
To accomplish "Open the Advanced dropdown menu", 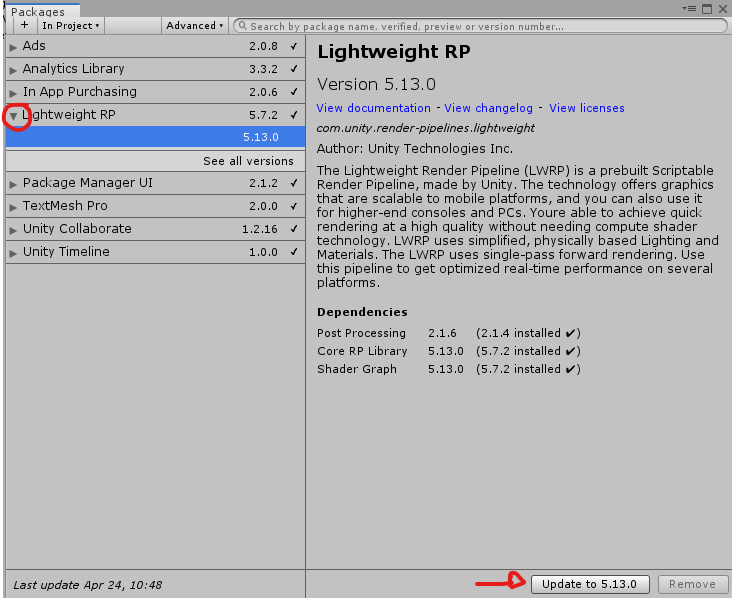I will (x=195, y=26).
